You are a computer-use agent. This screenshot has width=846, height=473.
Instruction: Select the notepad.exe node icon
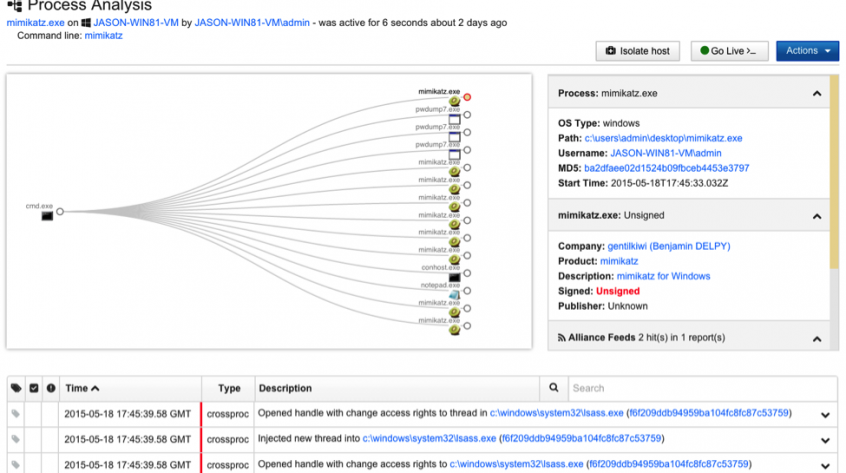(x=454, y=294)
